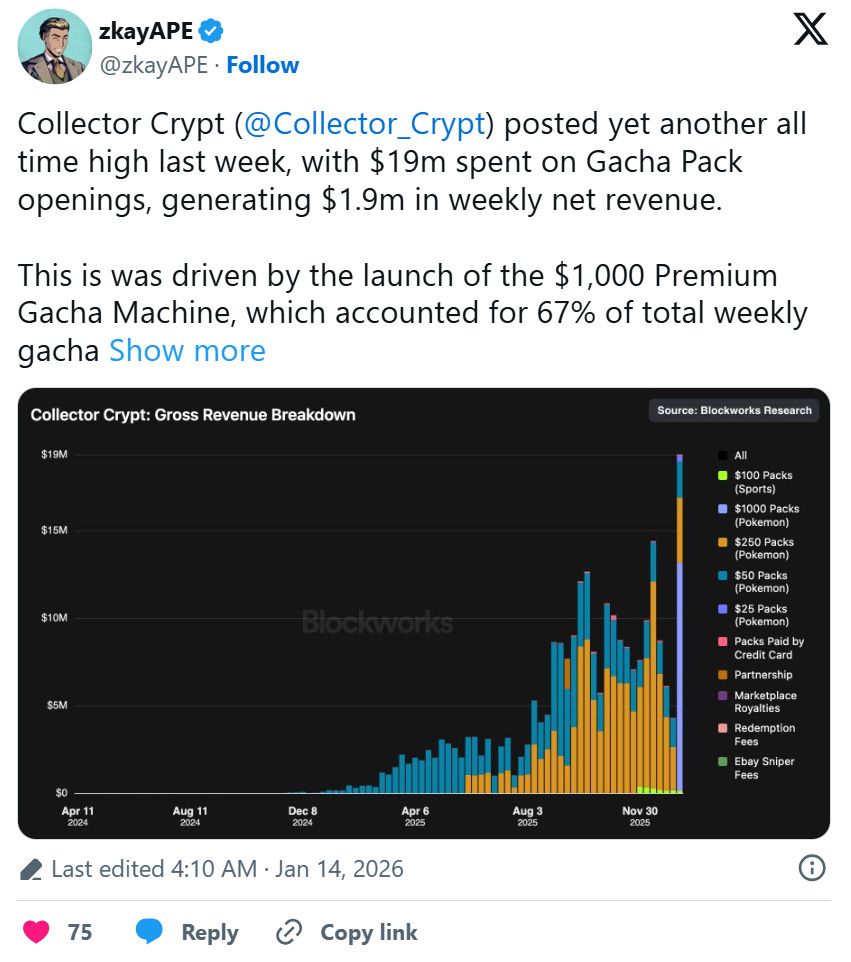Click the last edited pencil icon
The image size is (851, 962).
coord(31,869)
